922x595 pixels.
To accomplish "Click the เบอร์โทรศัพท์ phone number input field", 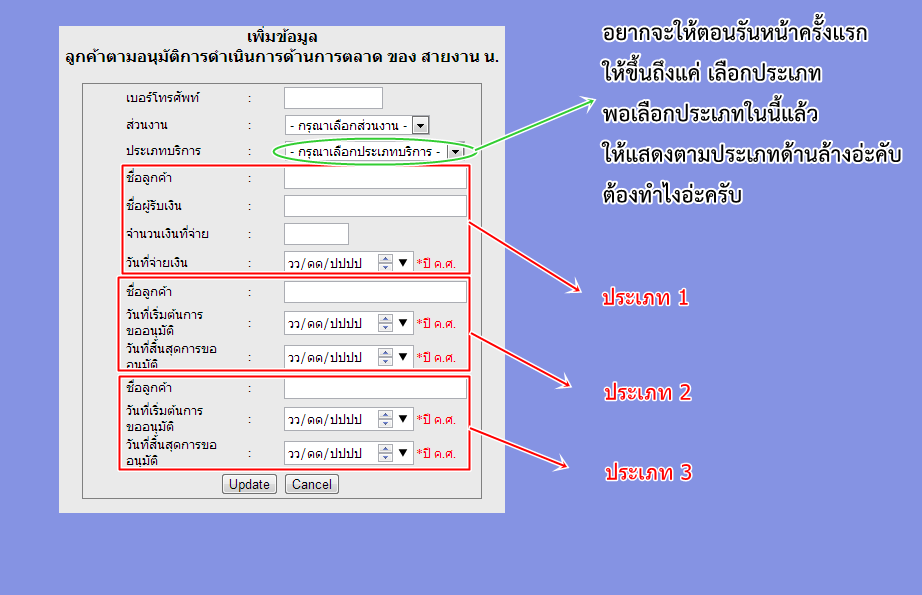I will pyautogui.click(x=333, y=98).
